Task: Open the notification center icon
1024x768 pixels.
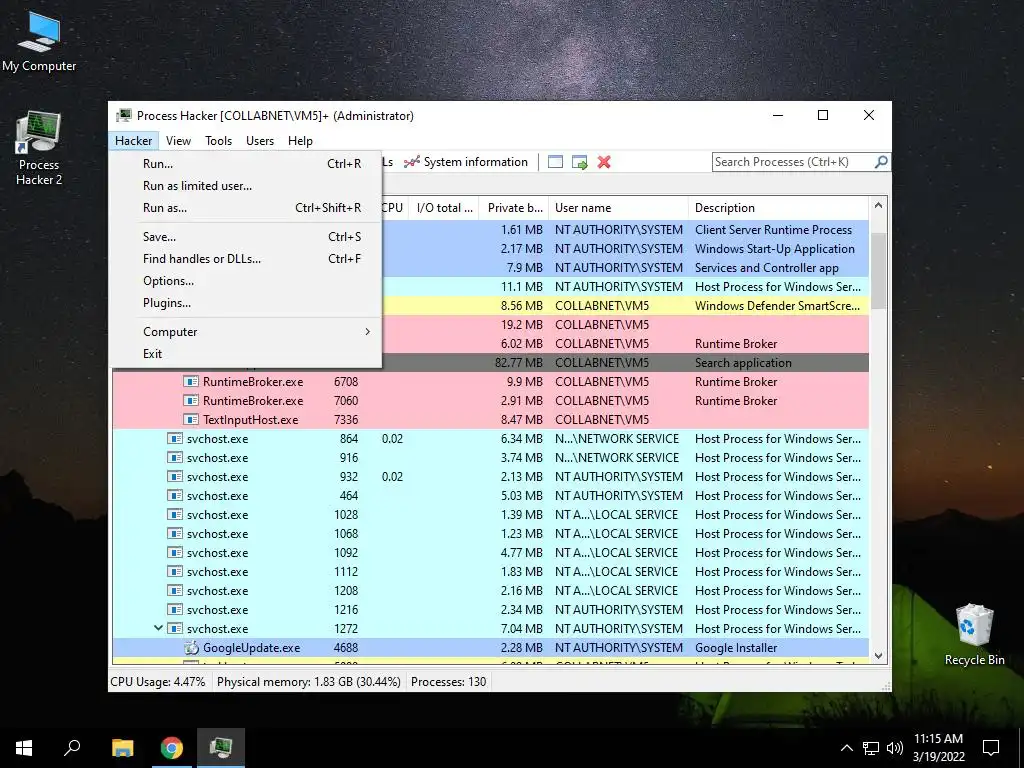Action: tap(991, 748)
